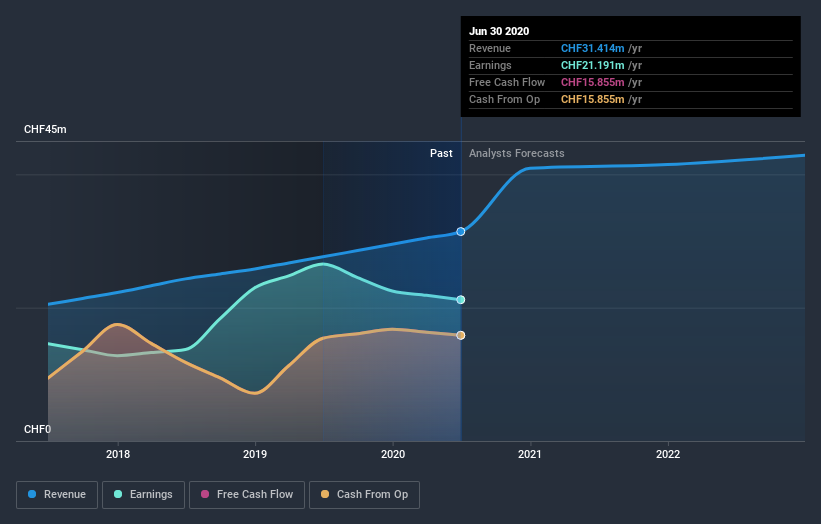Toggle the Free Cash Flow legend button
821x524 pixels.
pos(247,495)
